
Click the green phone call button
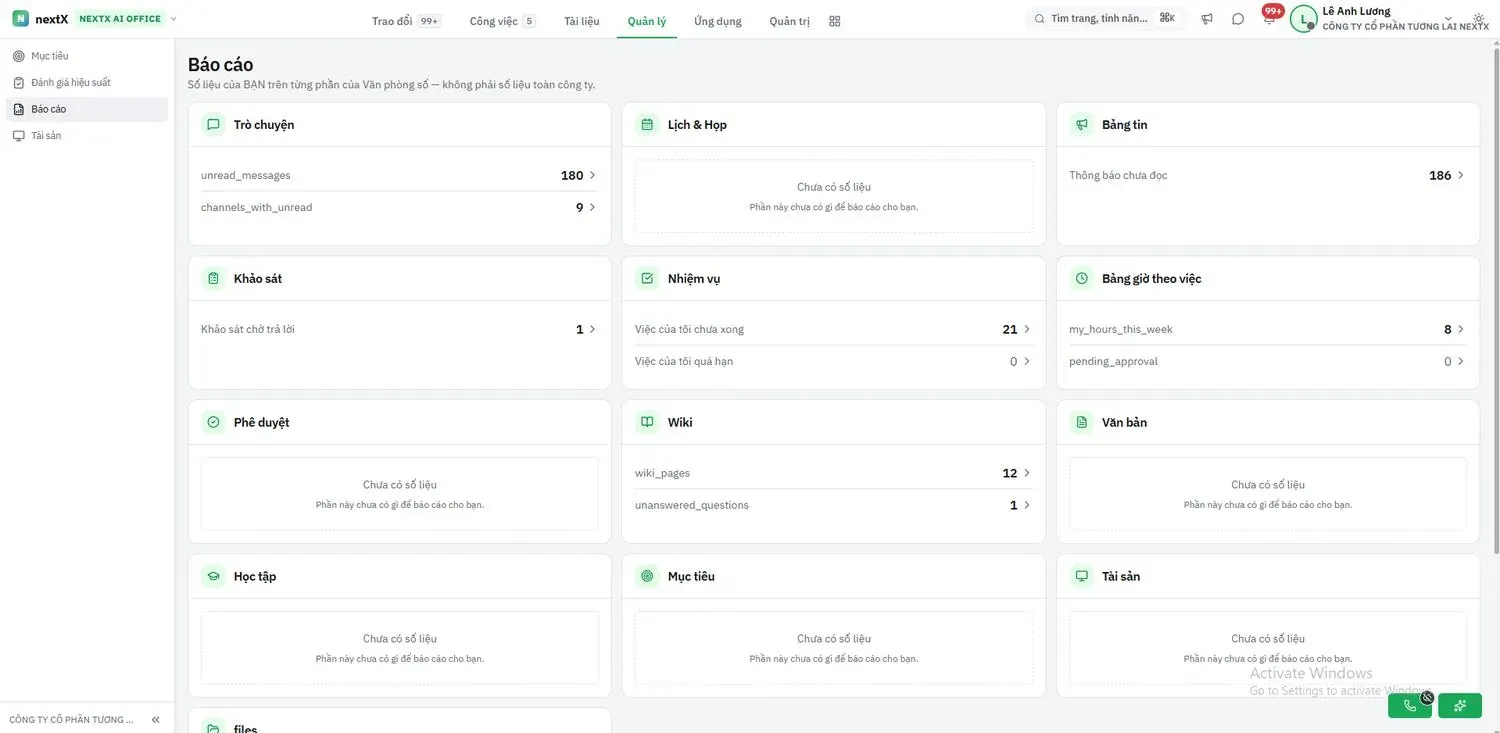pyautogui.click(x=1410, y=705)
